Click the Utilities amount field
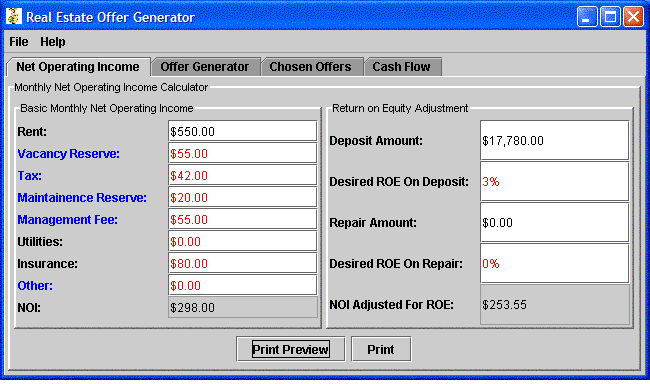 point(243,241)
